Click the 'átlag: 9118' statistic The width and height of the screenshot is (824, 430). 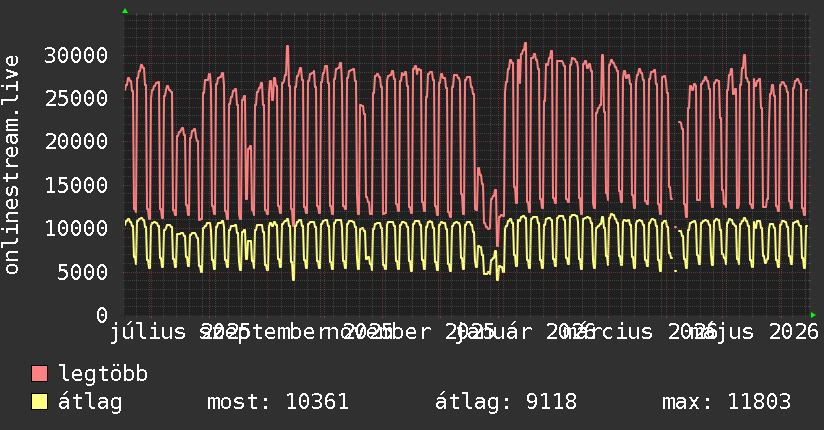pos(506,402)
